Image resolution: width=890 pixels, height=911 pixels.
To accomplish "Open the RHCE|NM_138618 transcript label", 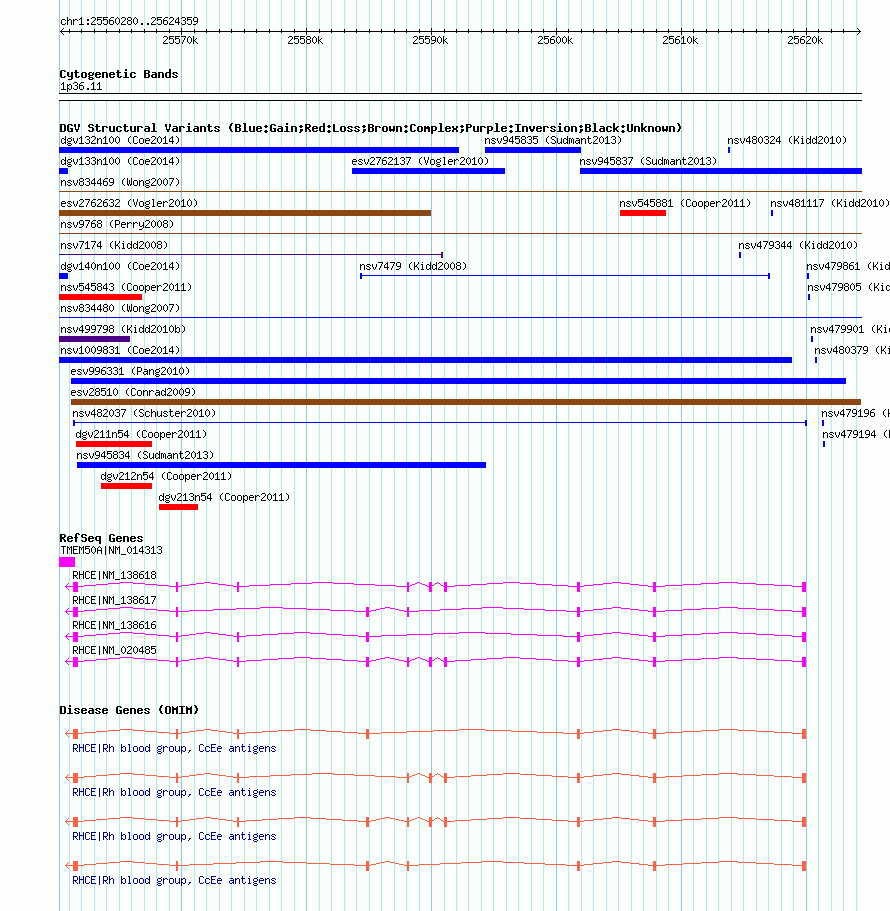I will coord(114,575).
